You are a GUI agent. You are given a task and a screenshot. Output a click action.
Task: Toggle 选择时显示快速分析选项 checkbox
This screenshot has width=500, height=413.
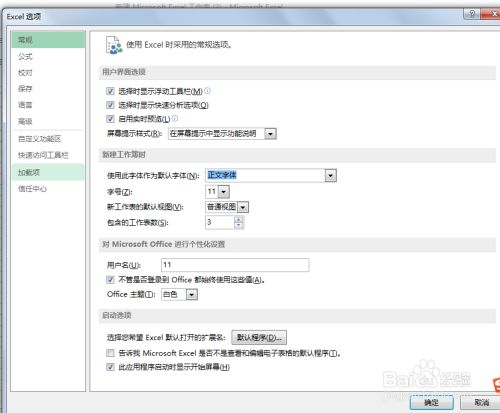coord(110,105)
